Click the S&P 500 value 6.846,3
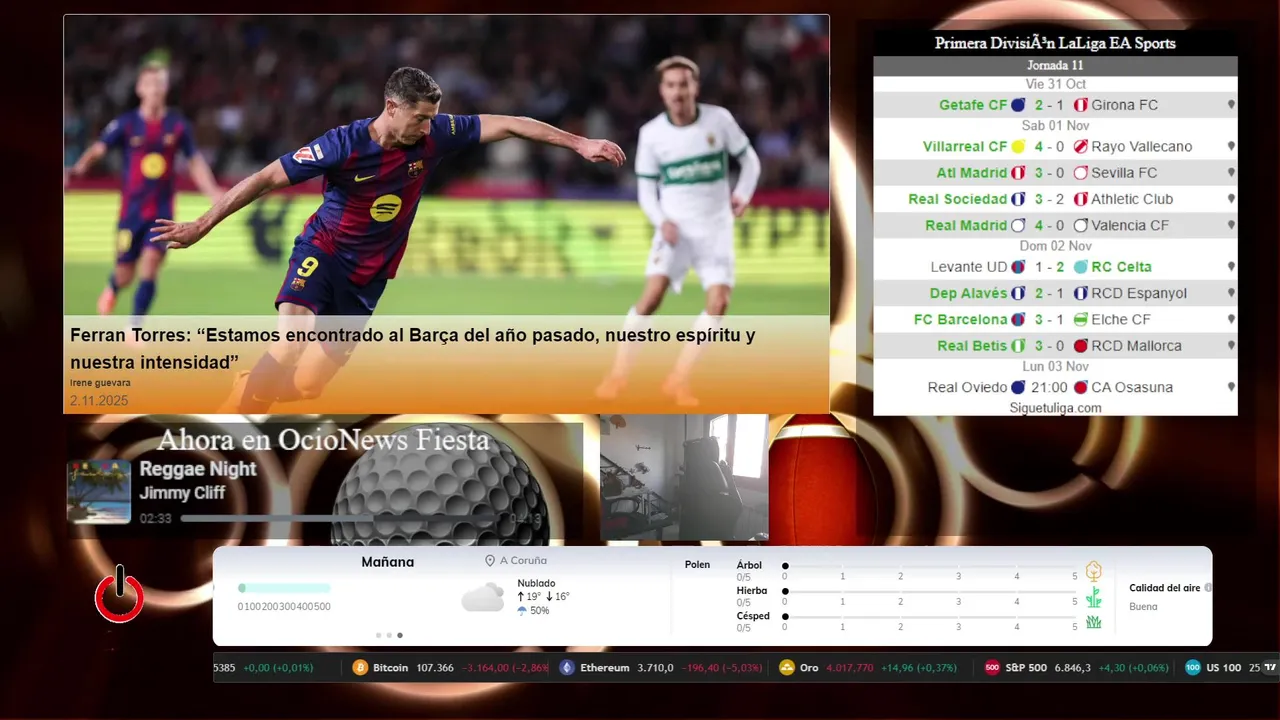The height and width of the screenshot is (720, 1280). [x=1072, y=668]
